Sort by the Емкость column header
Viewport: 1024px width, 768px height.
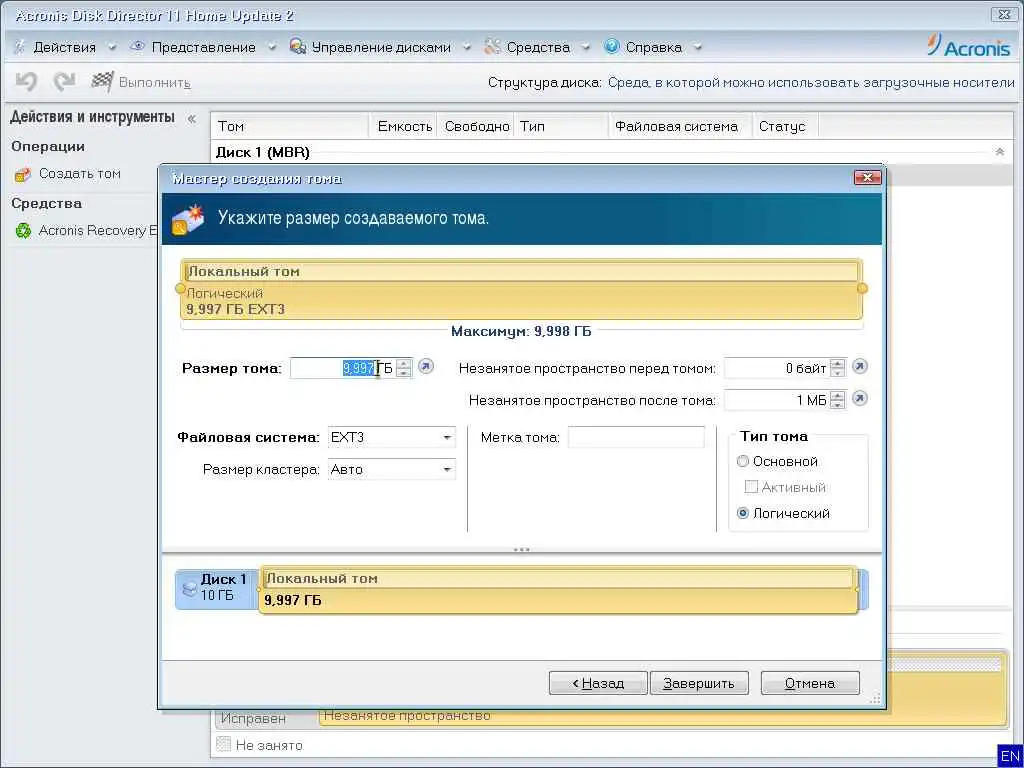click(404, 126)
